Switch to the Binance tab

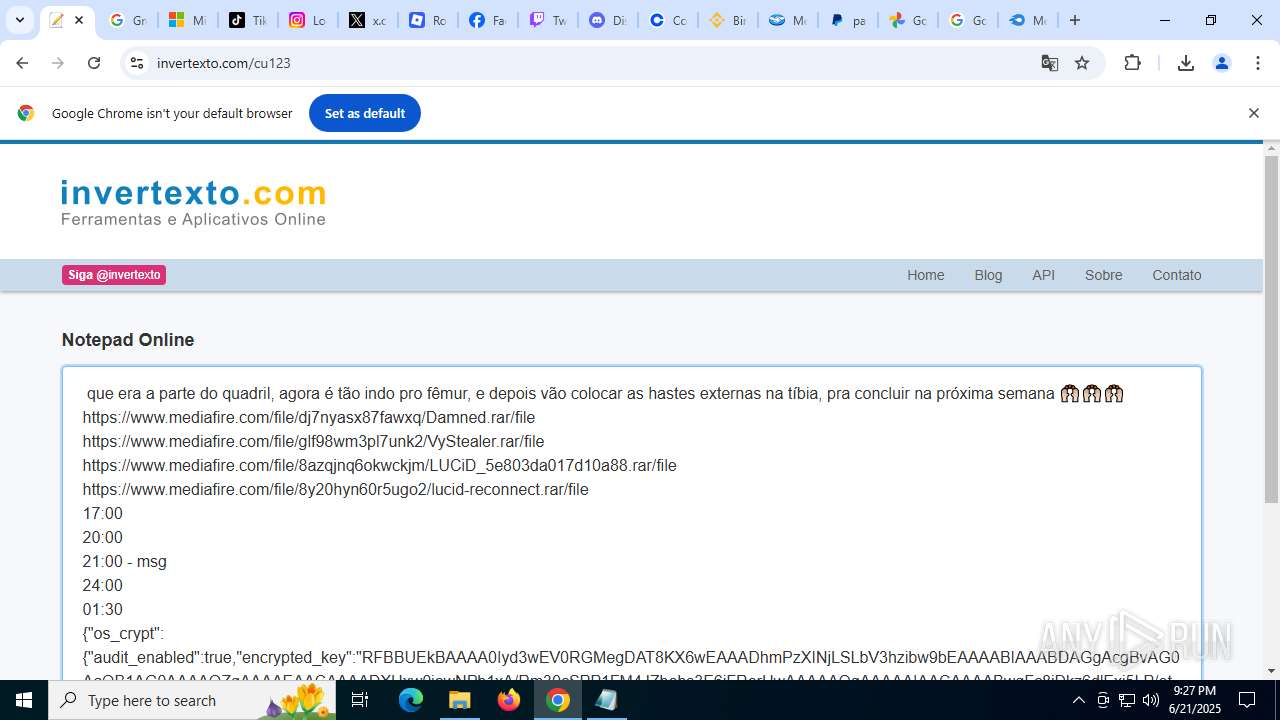pos(727,20)
